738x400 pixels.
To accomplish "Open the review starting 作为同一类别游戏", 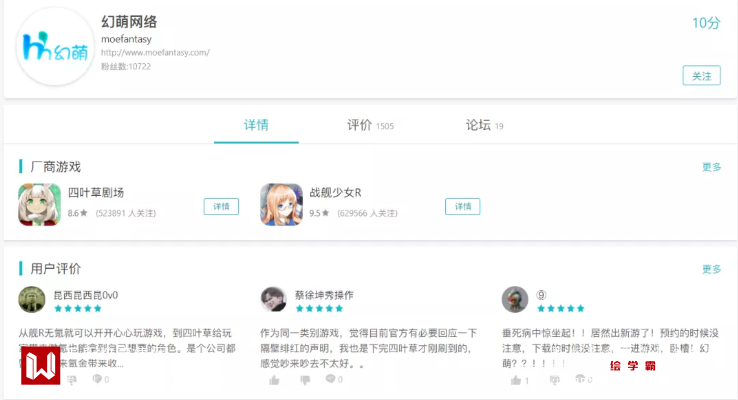I will click(369, 348).
